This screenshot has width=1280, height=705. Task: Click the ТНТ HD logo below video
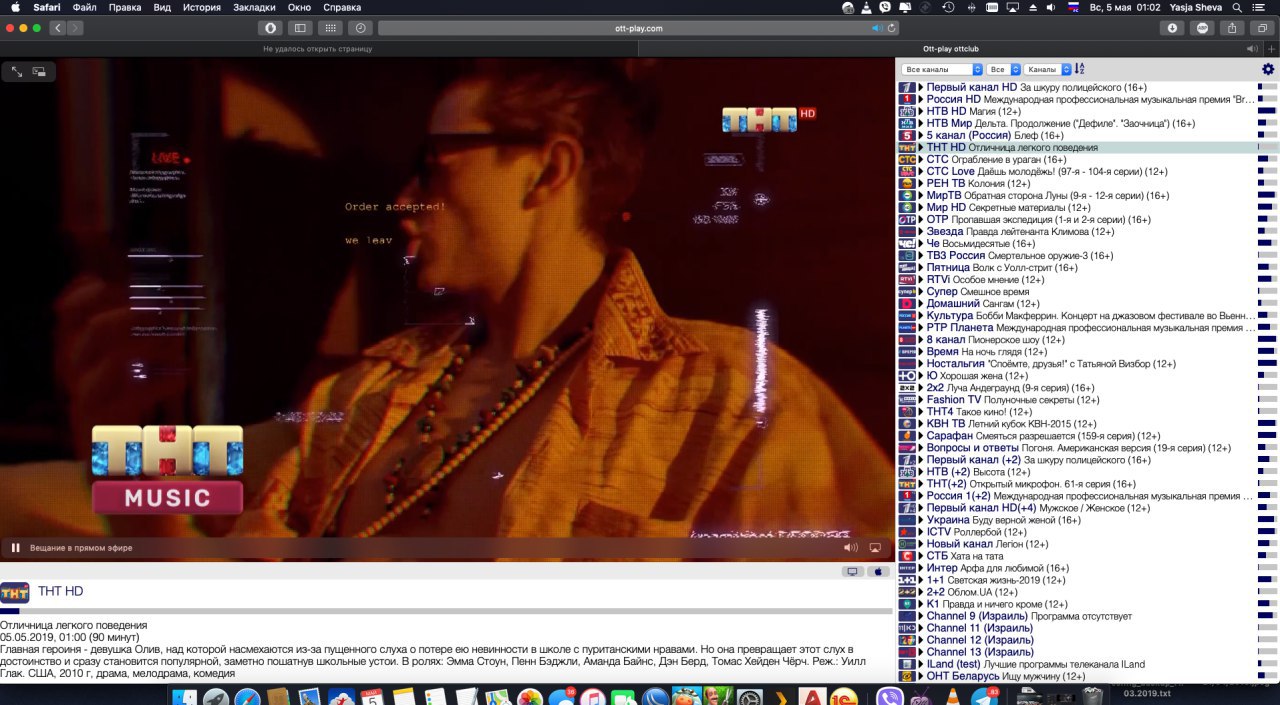click(x=14, y=592)
